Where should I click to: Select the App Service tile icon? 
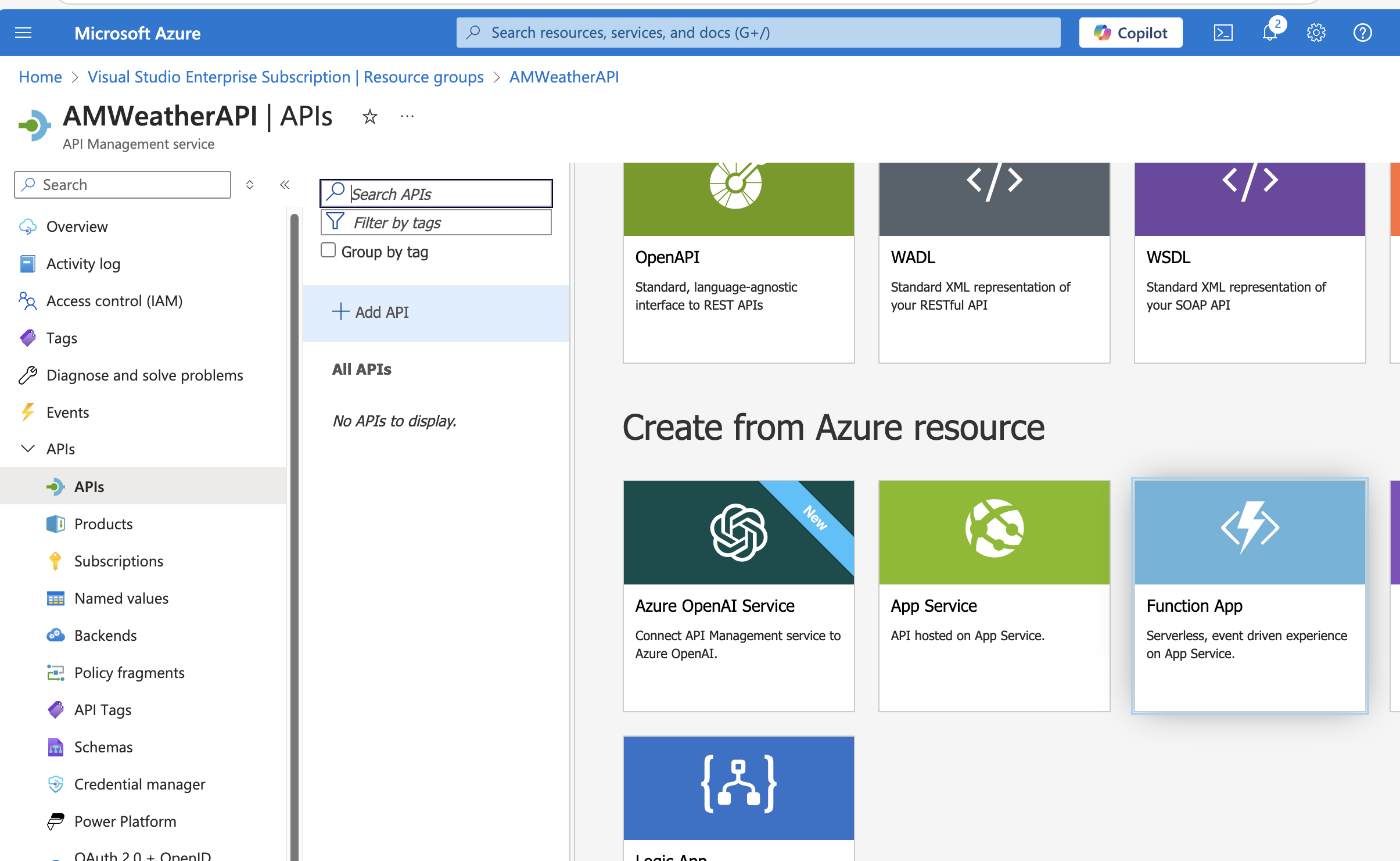coord(994,529)
